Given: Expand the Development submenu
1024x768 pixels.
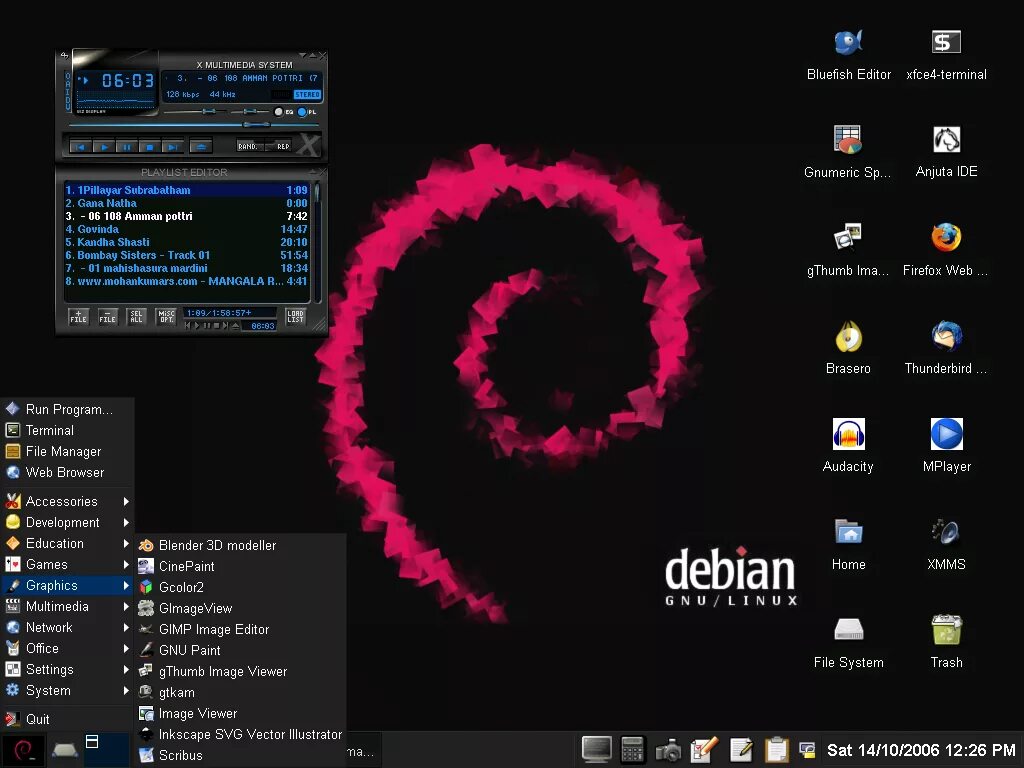Looking at the screenshot, I should (67, 522).
